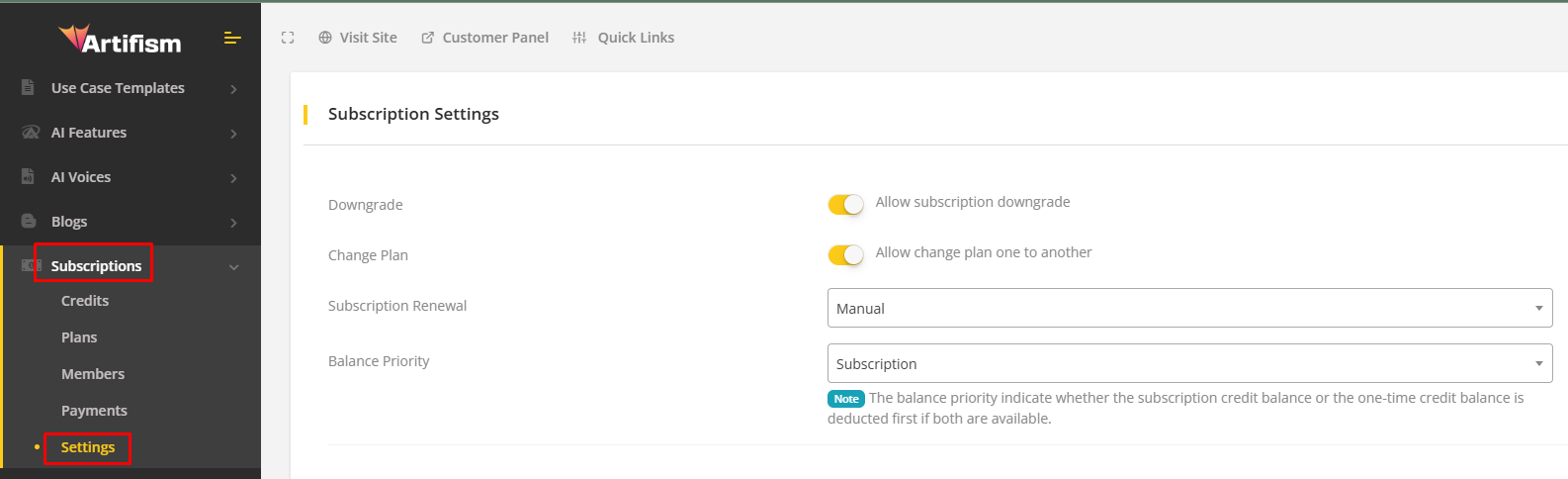Turn off Allow change plan toggle

click(x=845, y=254)
